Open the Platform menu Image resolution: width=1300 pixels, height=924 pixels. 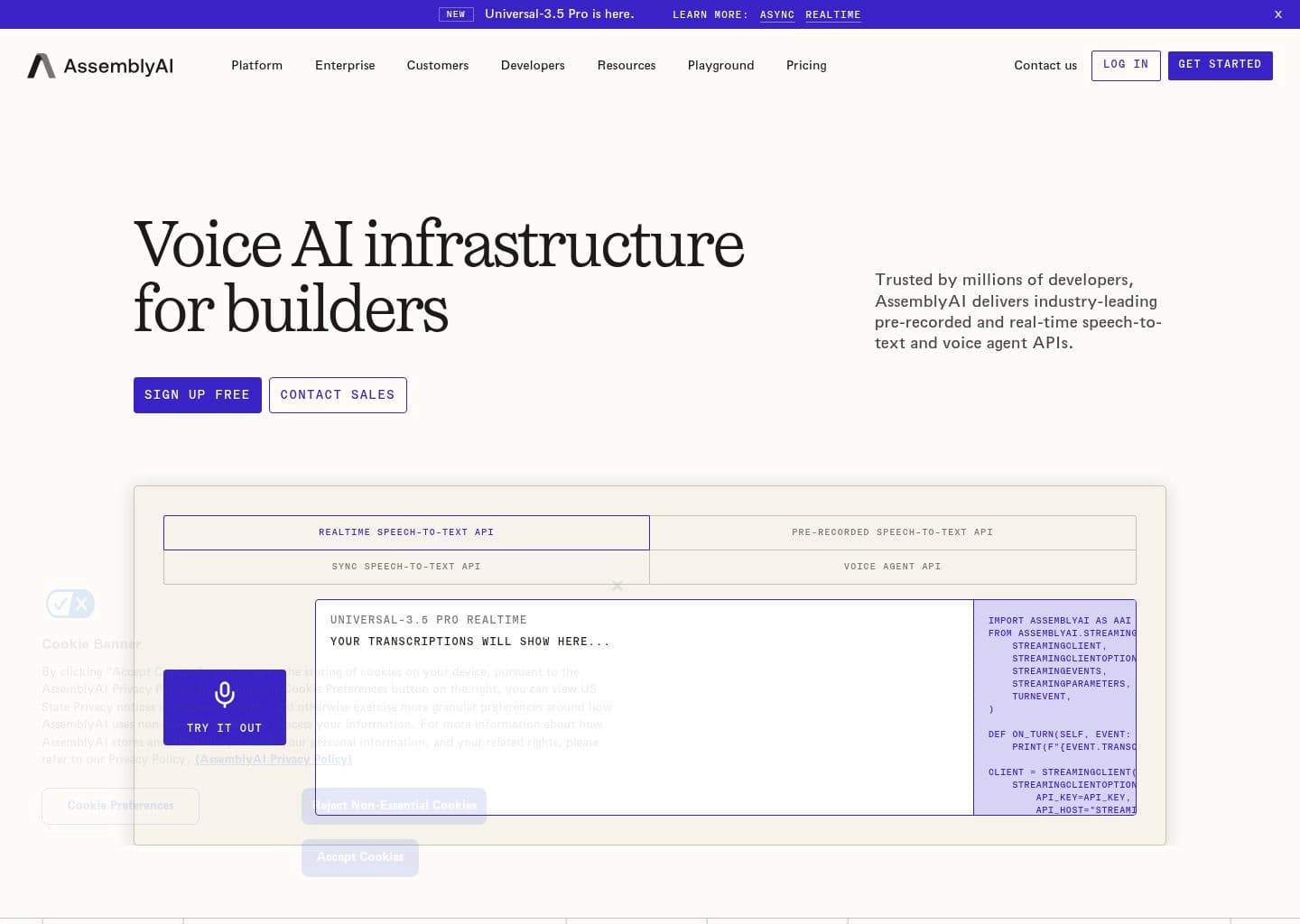click(x=257, y=65)
